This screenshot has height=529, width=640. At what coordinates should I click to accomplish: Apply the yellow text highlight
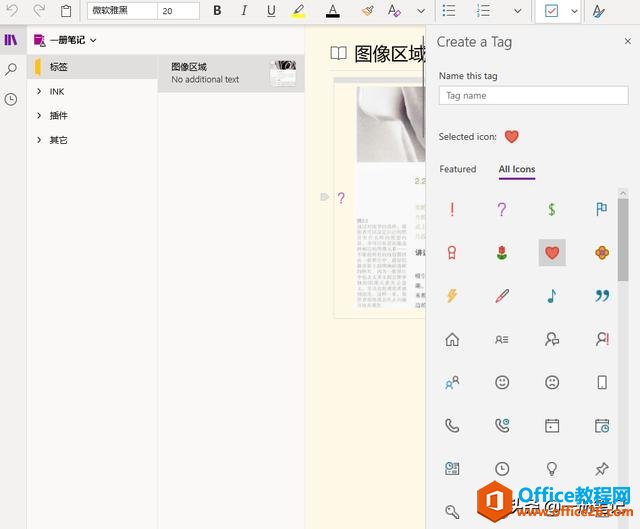point(298,11)
